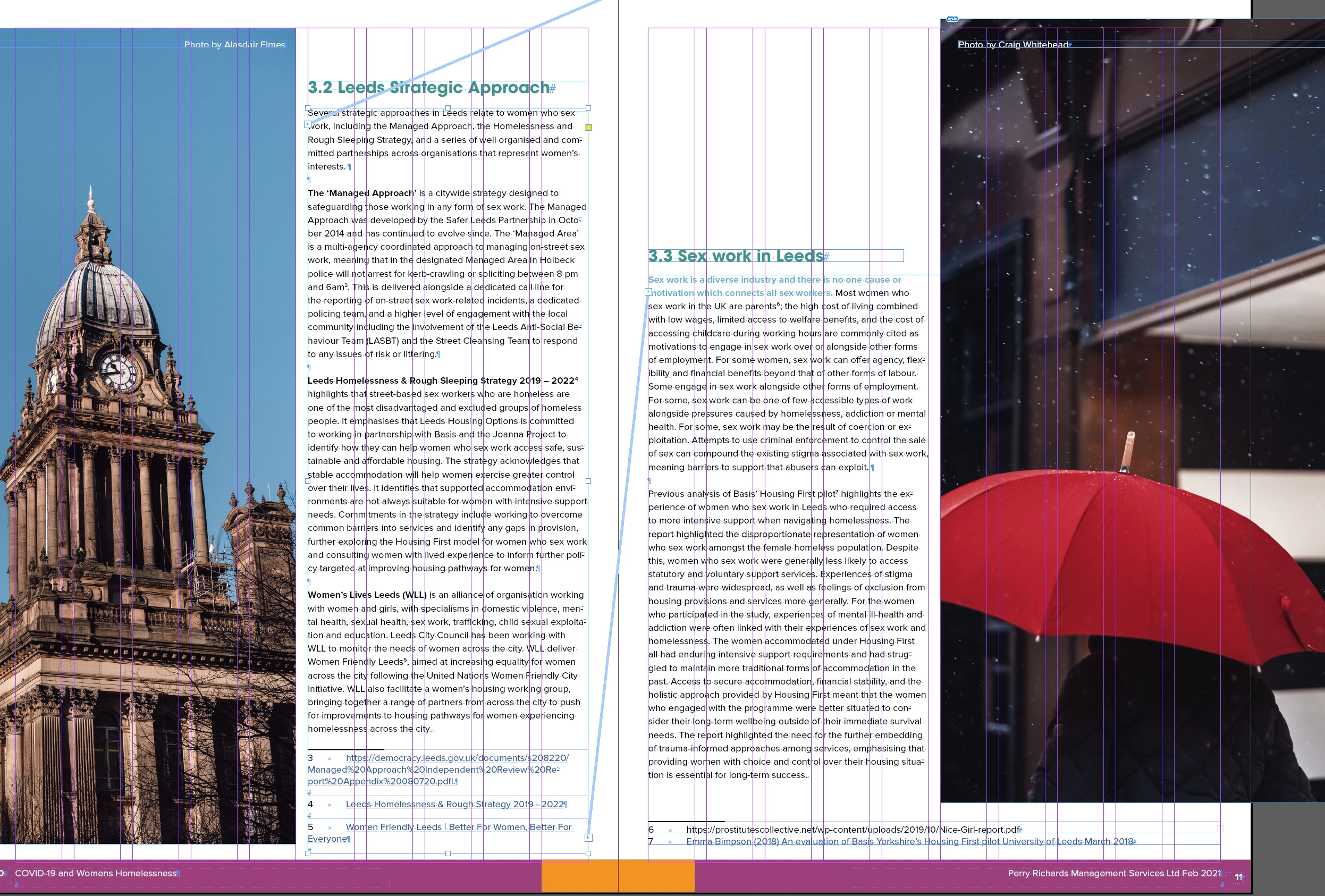This screenshot has height=896, width=1325.
Task: Click the 3.3 Sex work in Leeds heading
Action: [736, 256]
